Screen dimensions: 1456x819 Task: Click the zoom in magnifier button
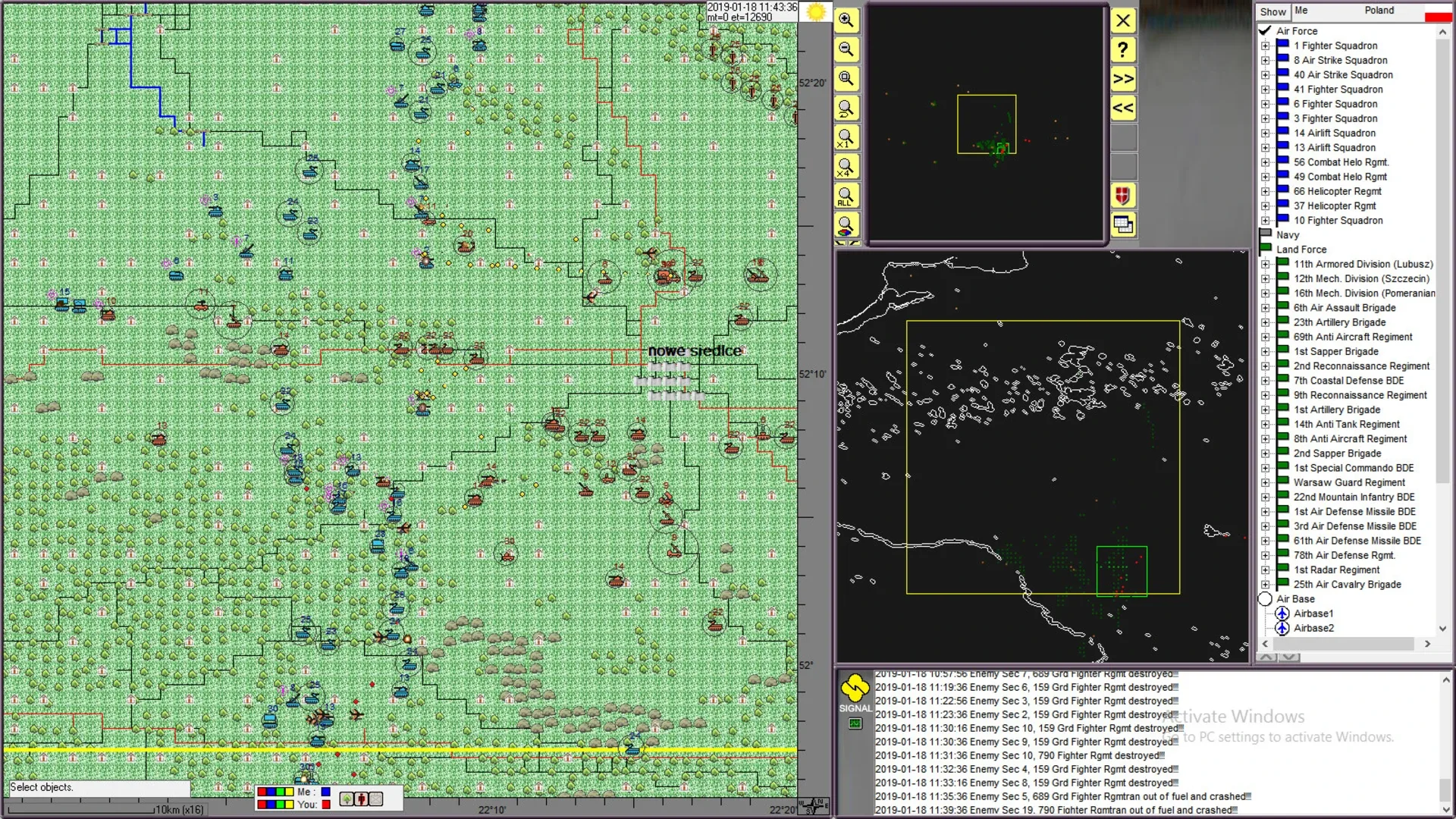coord(846,20)
